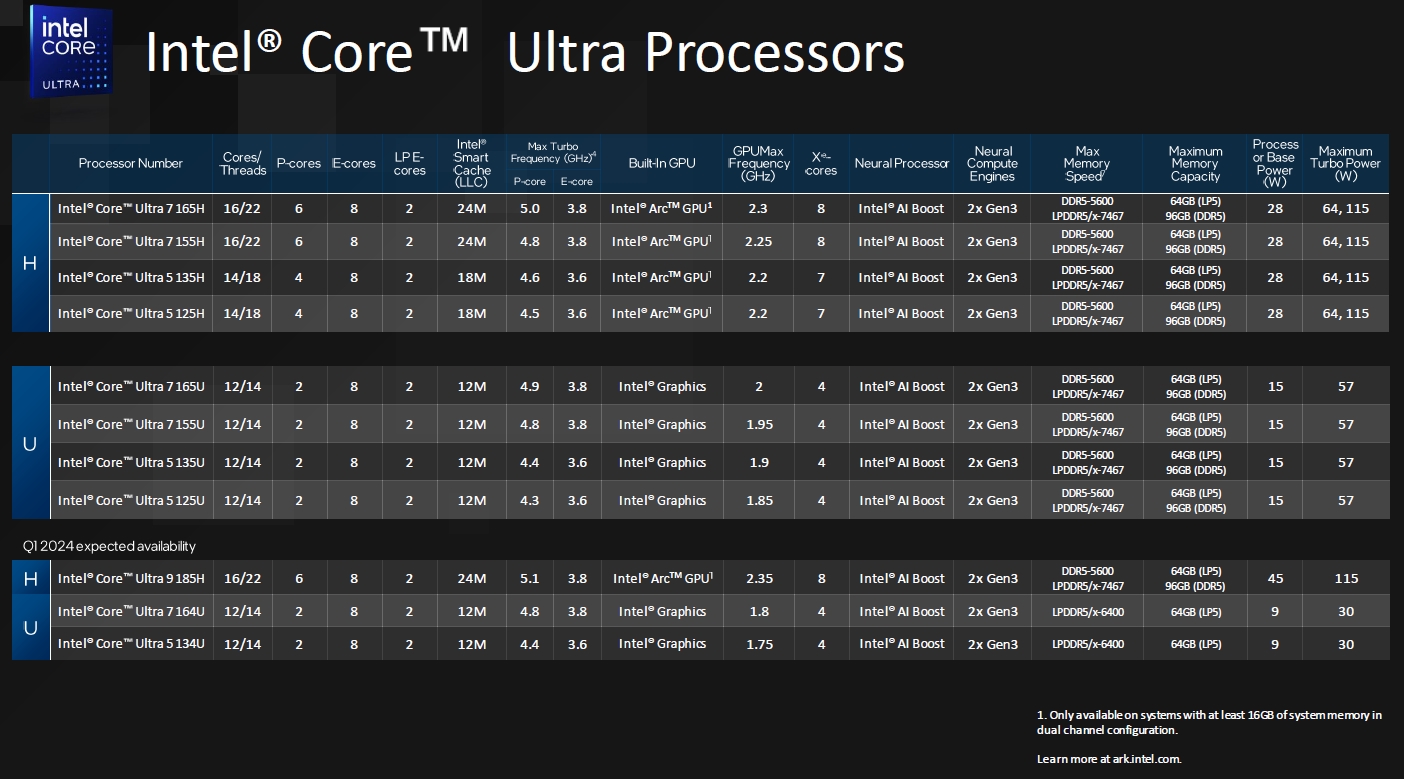
Task: Click the LPDDR5/x-6400 memory speed cell
Action: point(1086,611)
